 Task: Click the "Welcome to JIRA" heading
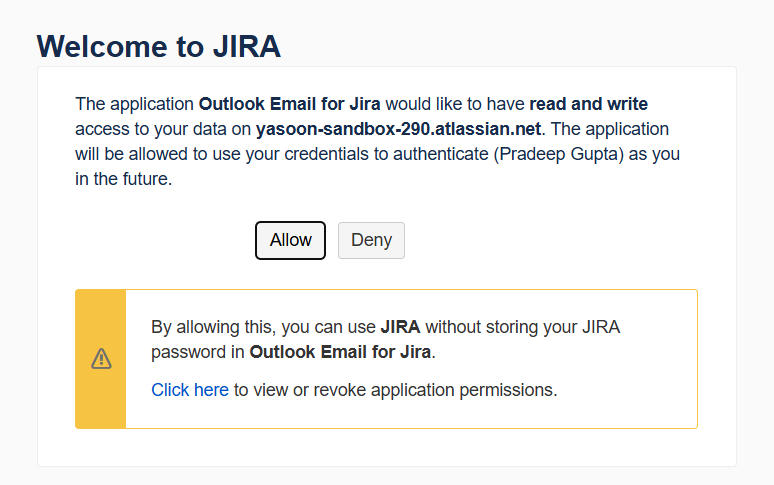click(x=158, y=46)
